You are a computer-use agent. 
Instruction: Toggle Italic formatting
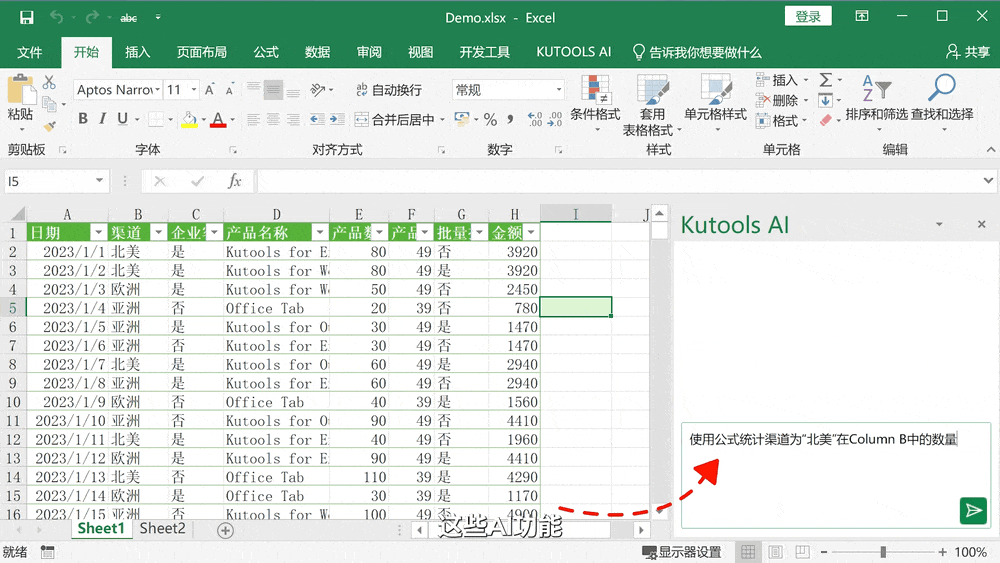click(102, 119)
